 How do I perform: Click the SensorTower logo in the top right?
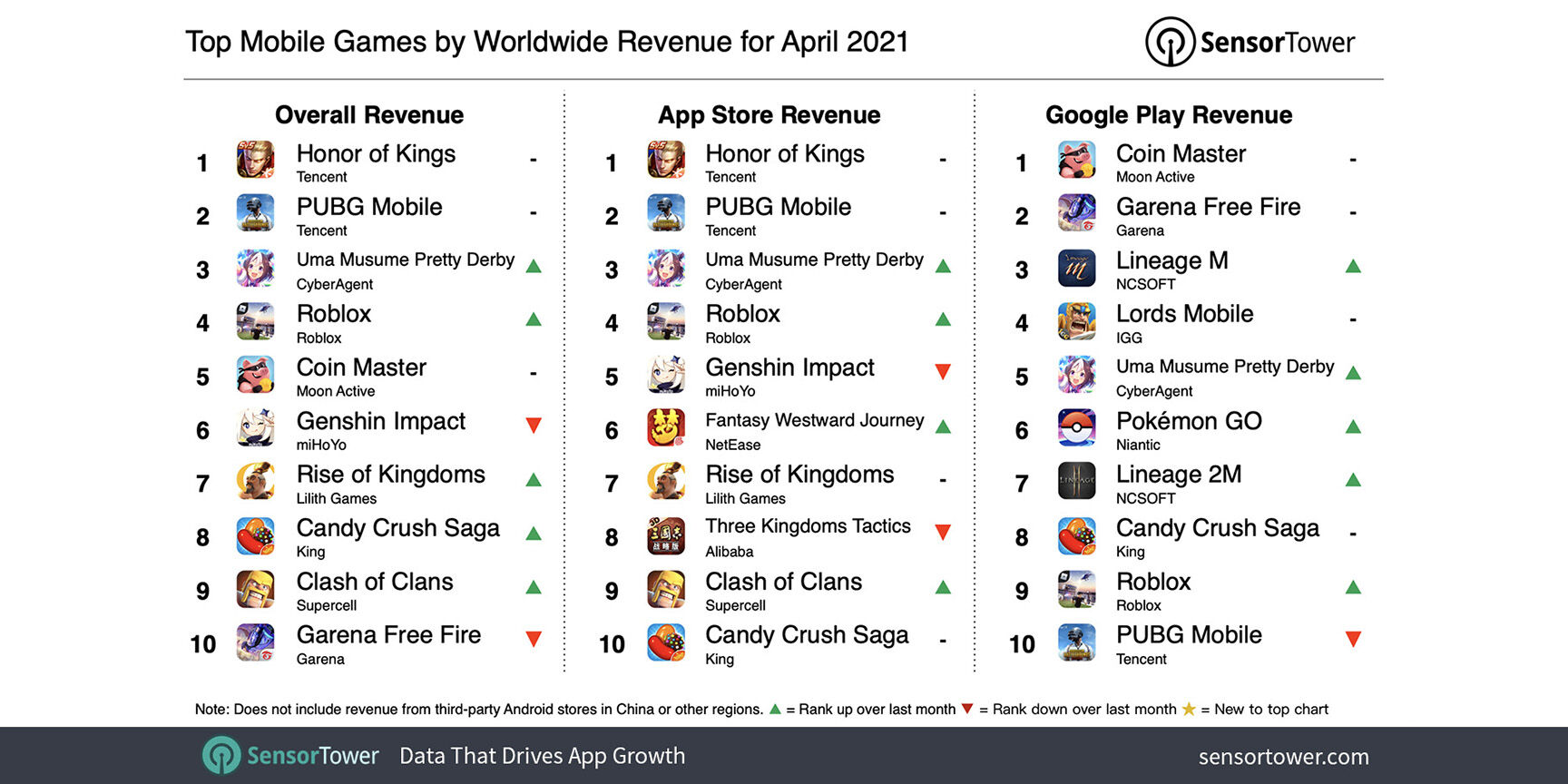1249,42
